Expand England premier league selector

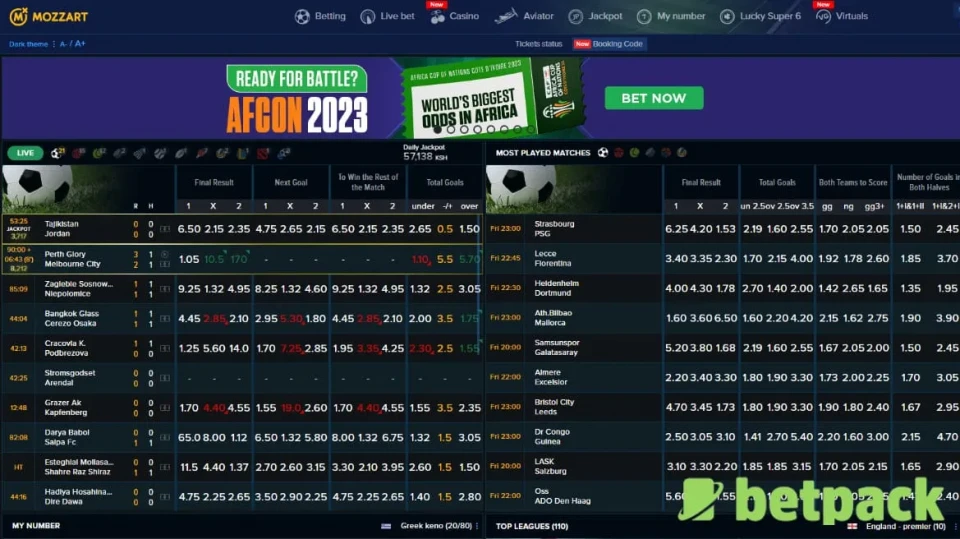pos(895,526)
